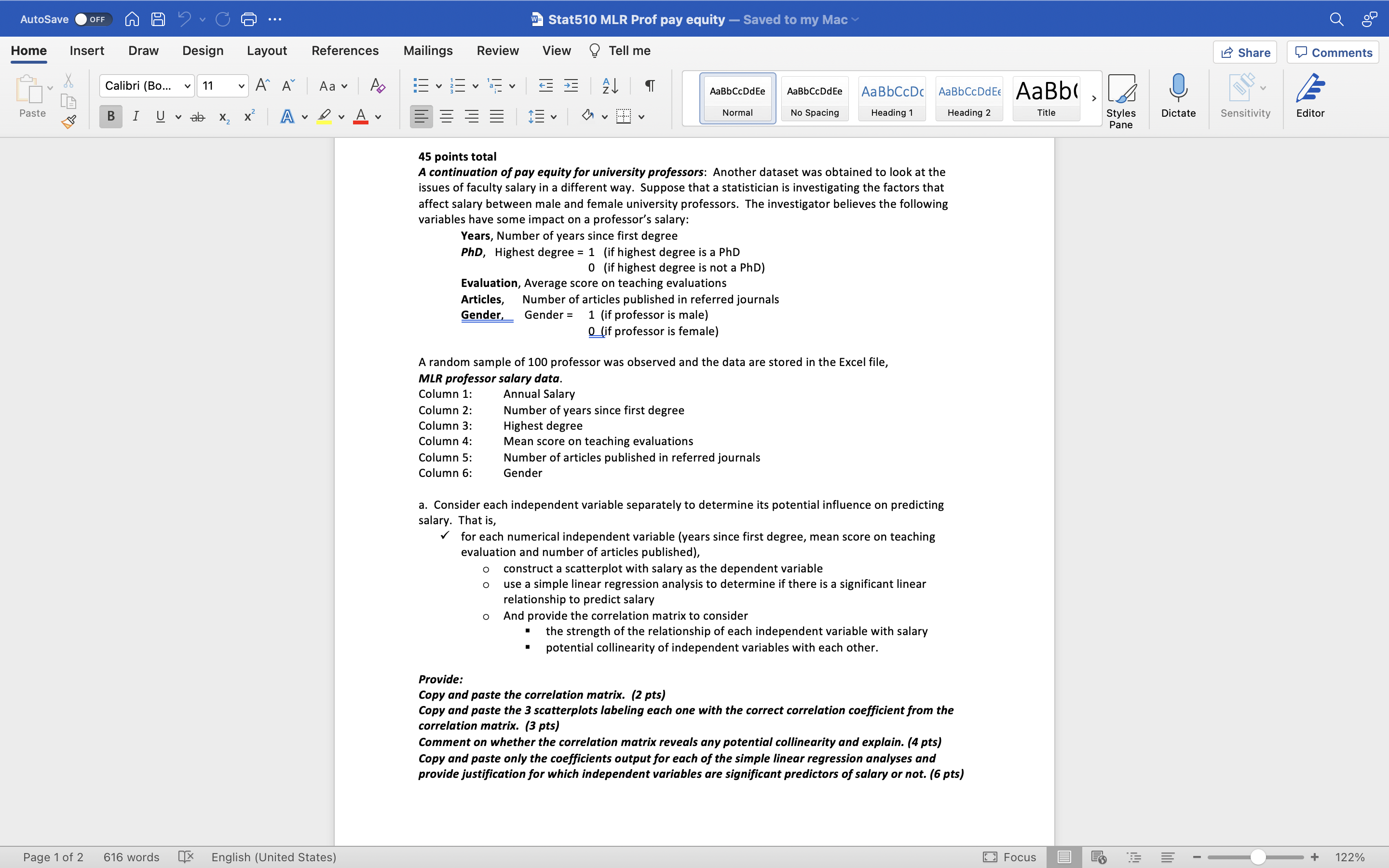The image size is (1389, 868).
Task: Toggle the AutoSave switch
Action: pos(93,19)
